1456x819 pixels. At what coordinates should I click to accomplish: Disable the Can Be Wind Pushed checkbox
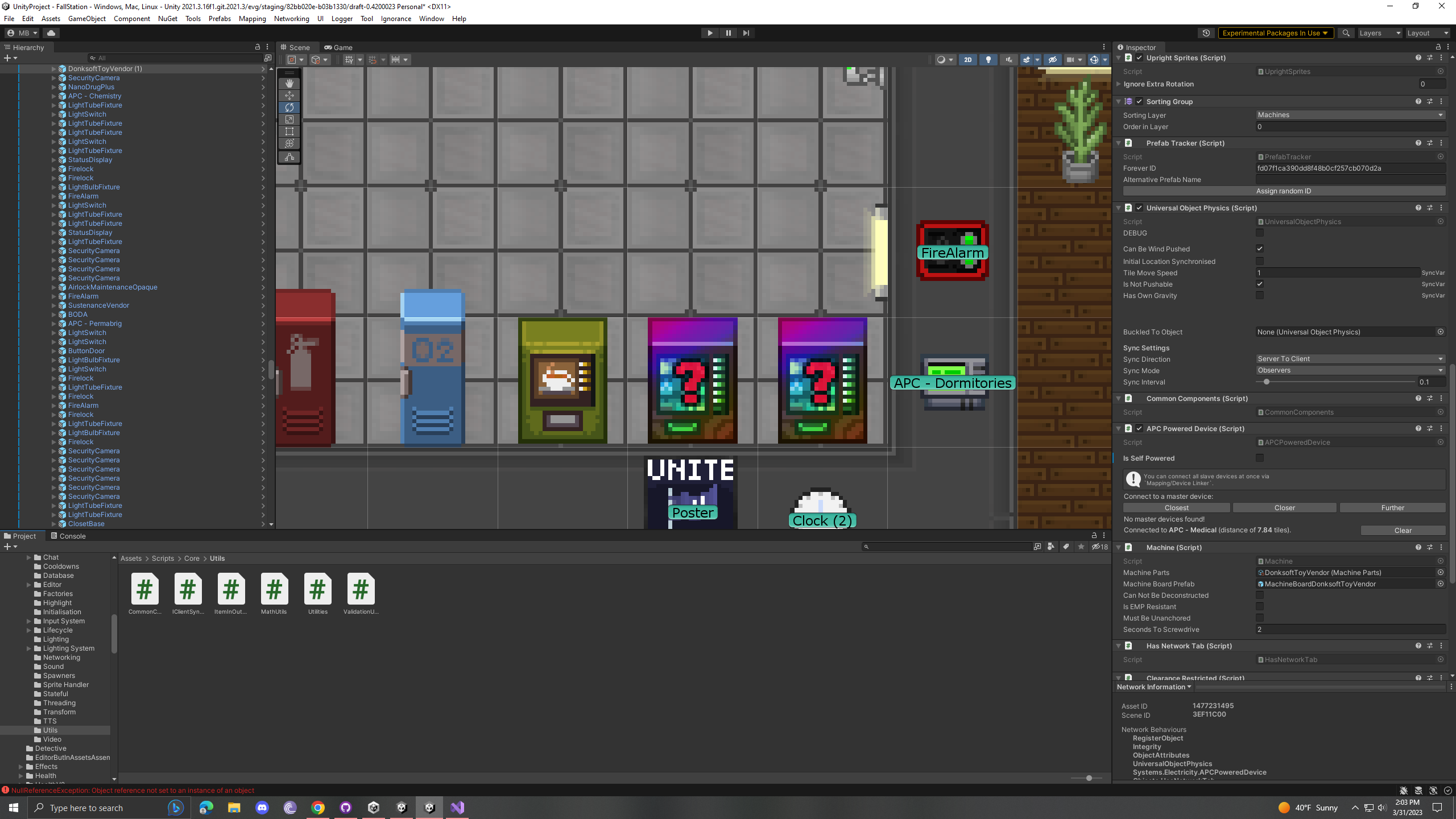coord(1260,249)
